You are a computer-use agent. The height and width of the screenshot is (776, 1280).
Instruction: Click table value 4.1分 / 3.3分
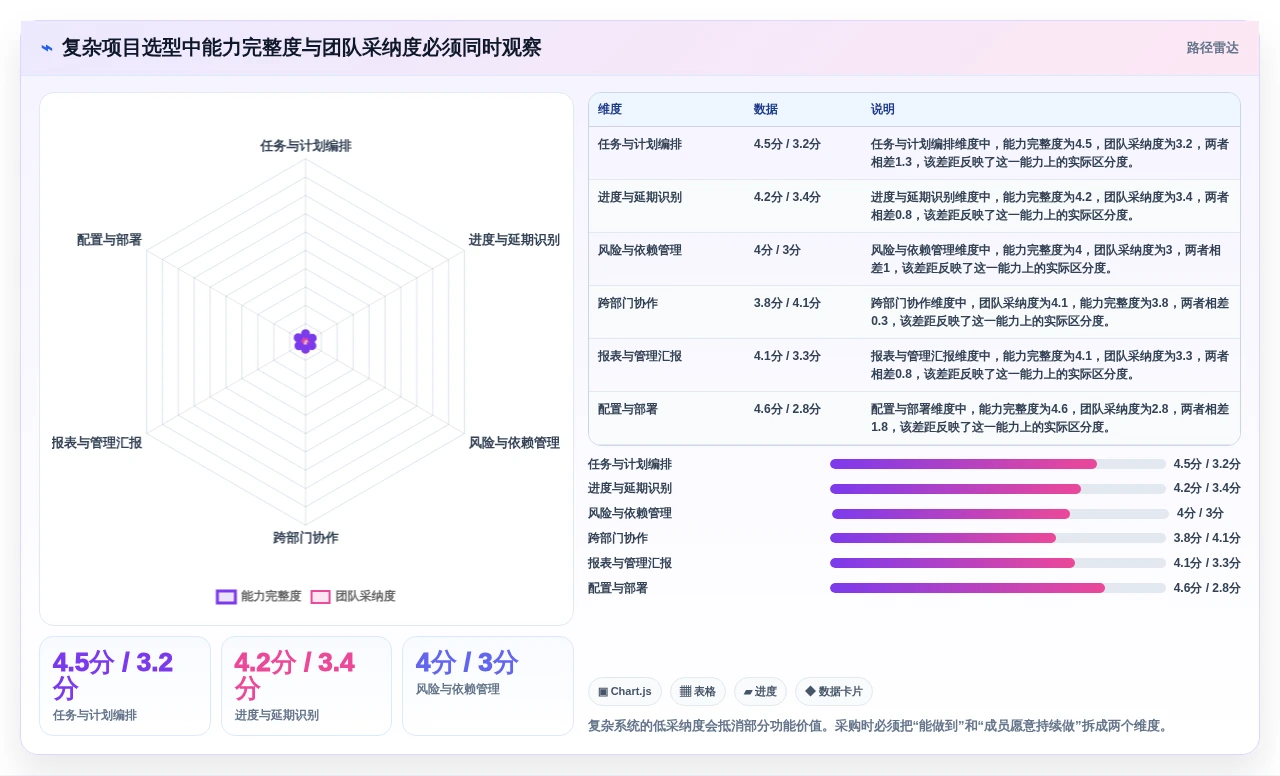click(787, 356)
